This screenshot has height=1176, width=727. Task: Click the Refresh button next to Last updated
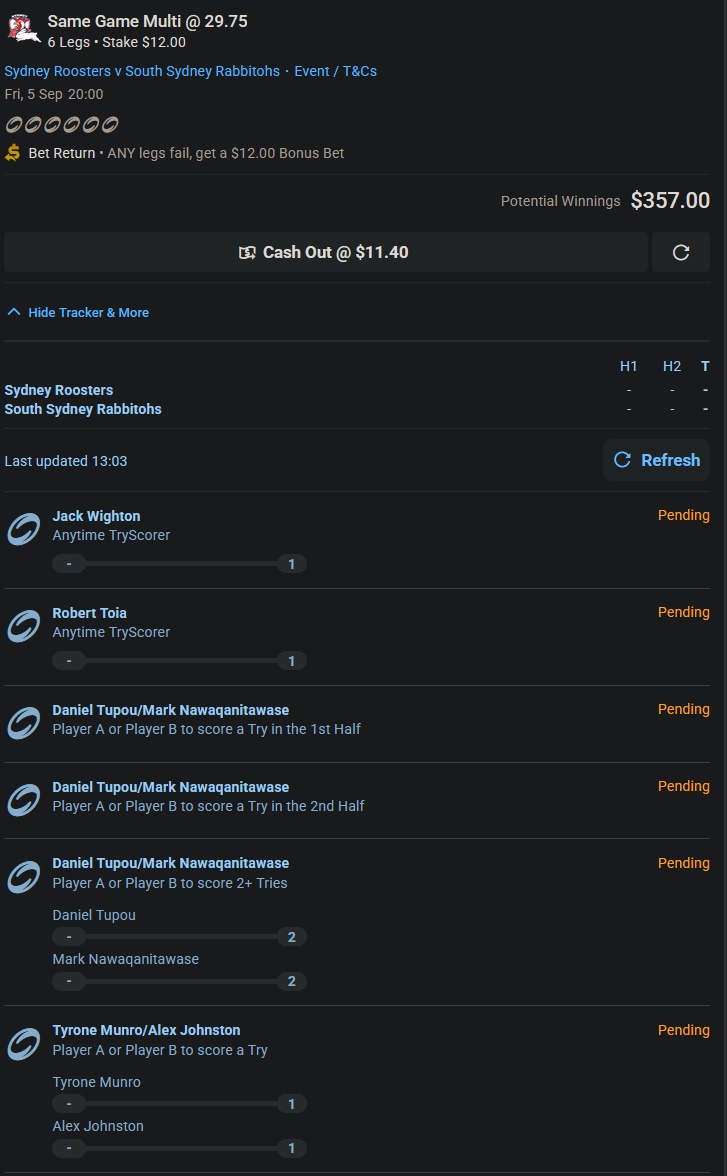pyautogui.click(x=656, y=460)
